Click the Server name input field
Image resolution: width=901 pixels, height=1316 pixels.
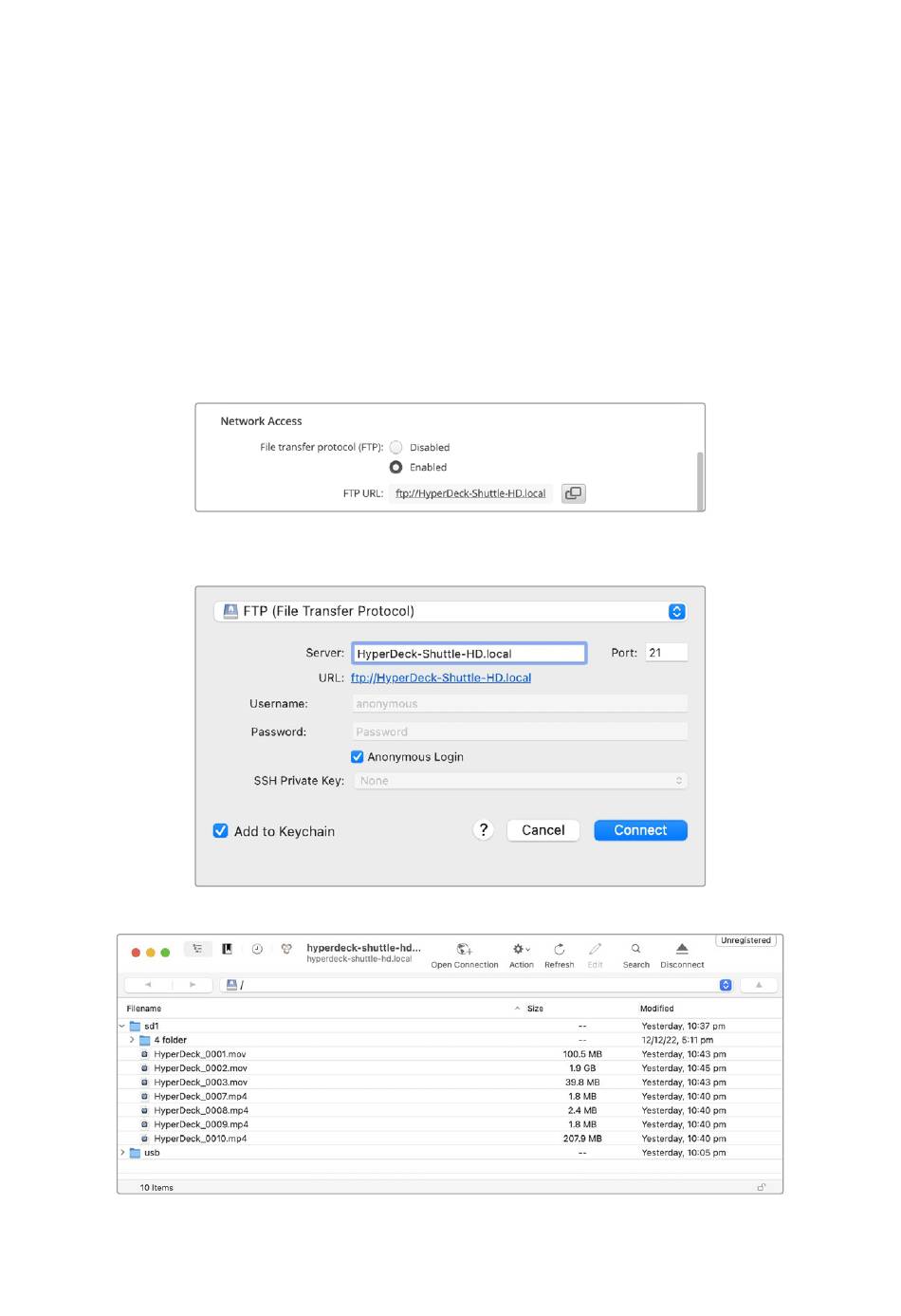point(469,653)
